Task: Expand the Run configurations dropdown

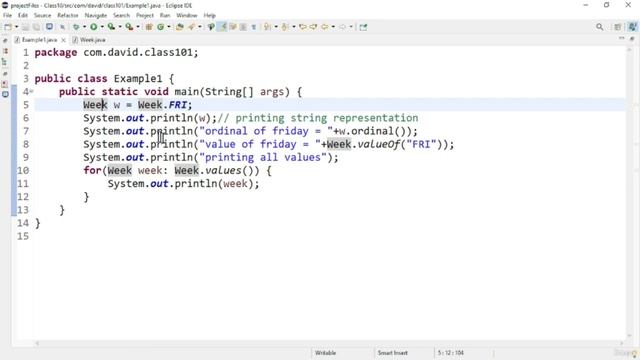Action: tap(102, 27)
